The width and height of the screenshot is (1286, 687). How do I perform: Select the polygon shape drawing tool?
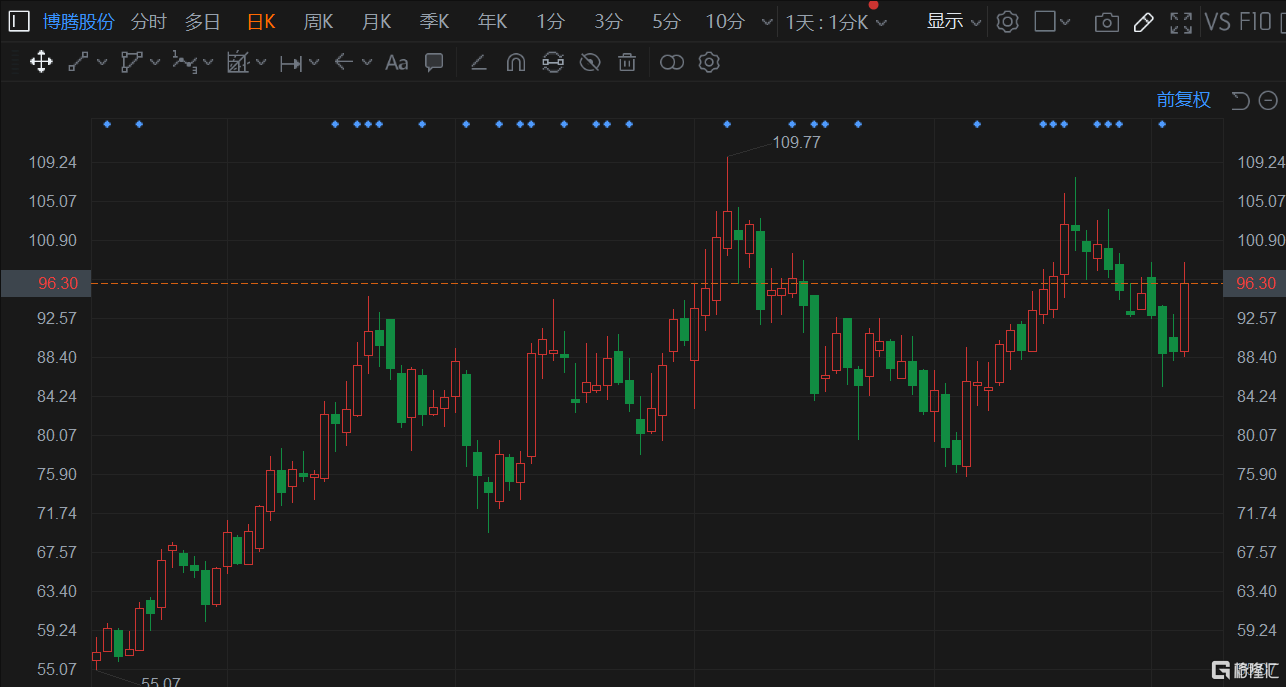(x=131, y=63)
